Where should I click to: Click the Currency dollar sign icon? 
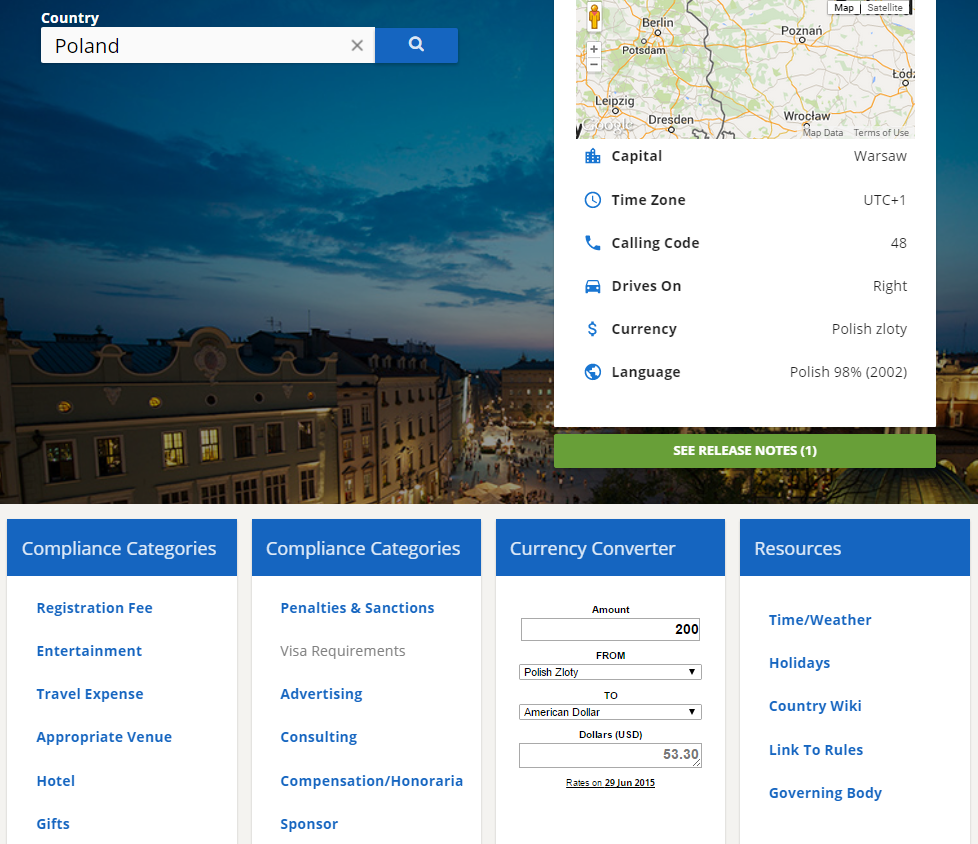click(x=593, y=329)
